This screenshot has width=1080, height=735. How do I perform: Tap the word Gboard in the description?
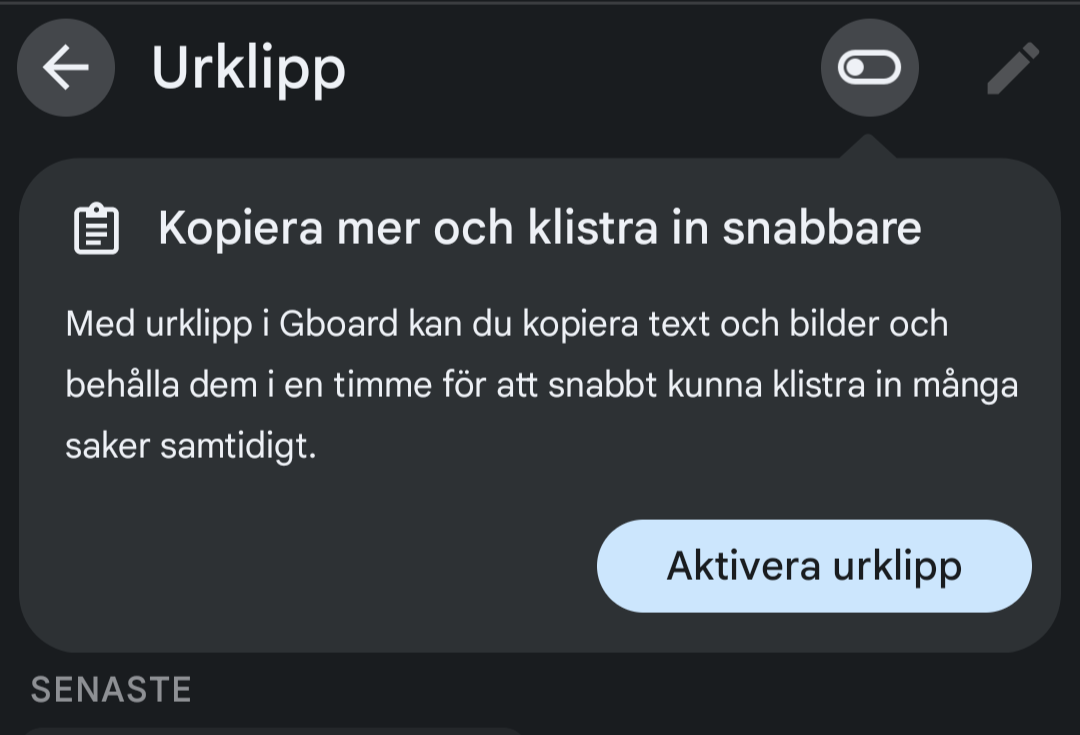(x=338, y=324)
